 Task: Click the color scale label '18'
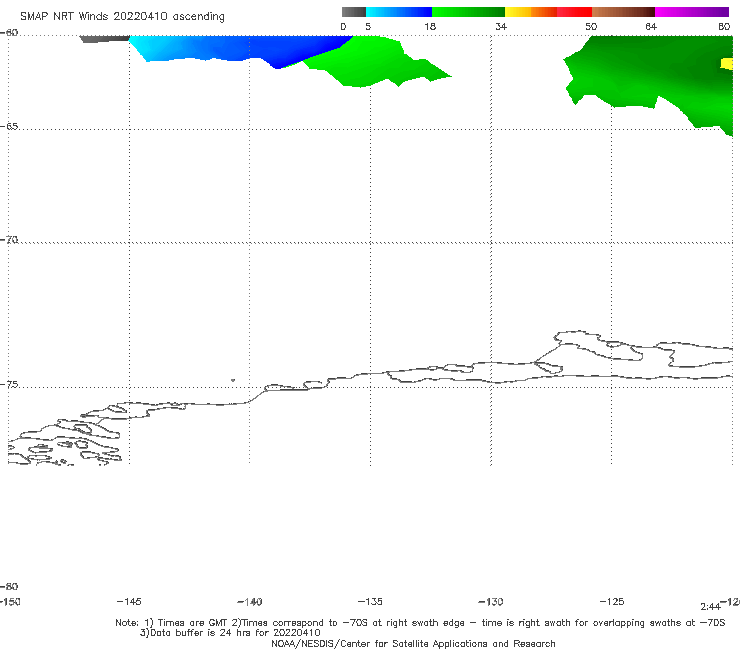[x=430, y=26]
